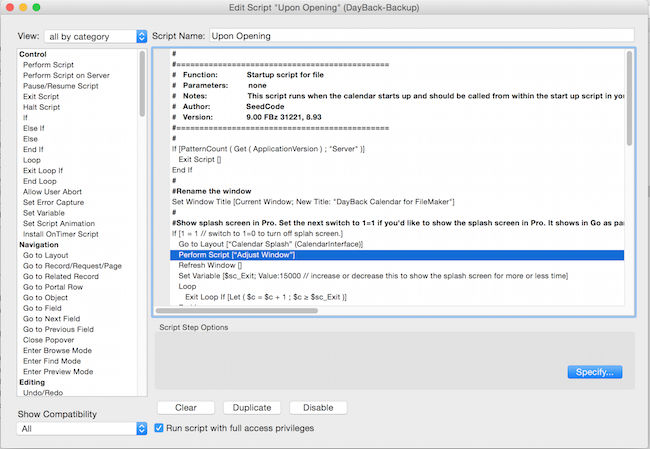Select the '# Author: SeedCode' comment line

click(x=228, y=107)
